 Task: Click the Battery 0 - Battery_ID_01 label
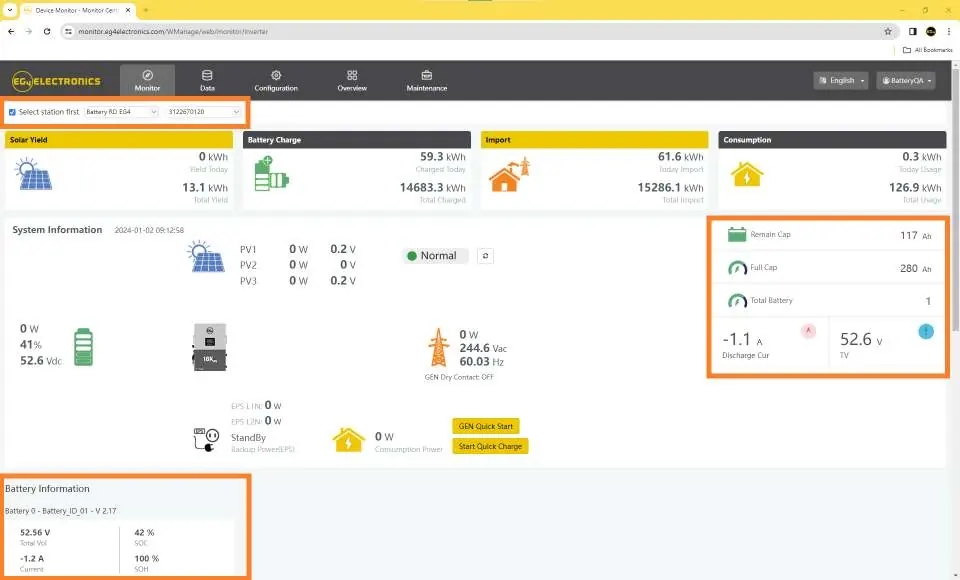coord(61,511)
